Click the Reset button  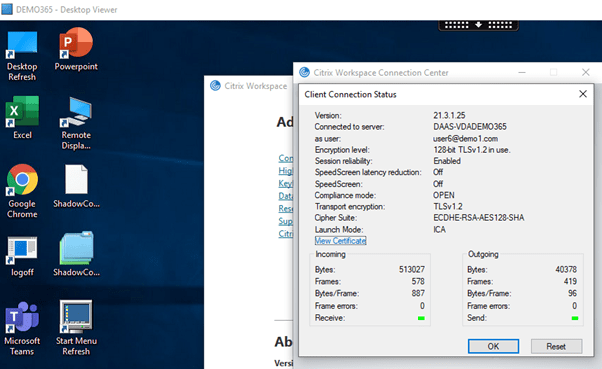coord(556,346)
